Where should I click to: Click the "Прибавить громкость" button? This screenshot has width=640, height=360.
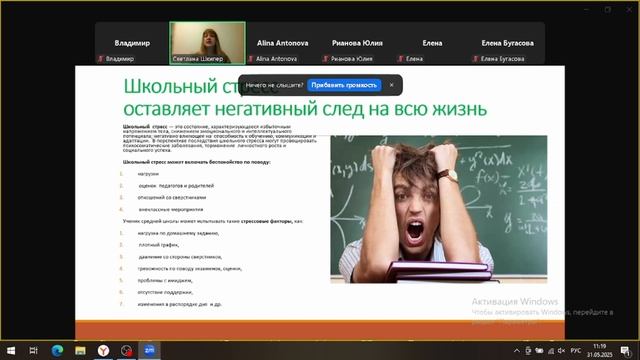pyautogui.click(x=344, y=85)
